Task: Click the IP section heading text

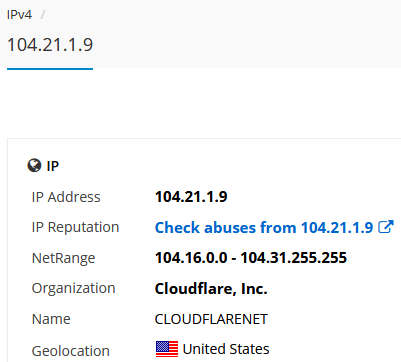Action: coord(53,166)
